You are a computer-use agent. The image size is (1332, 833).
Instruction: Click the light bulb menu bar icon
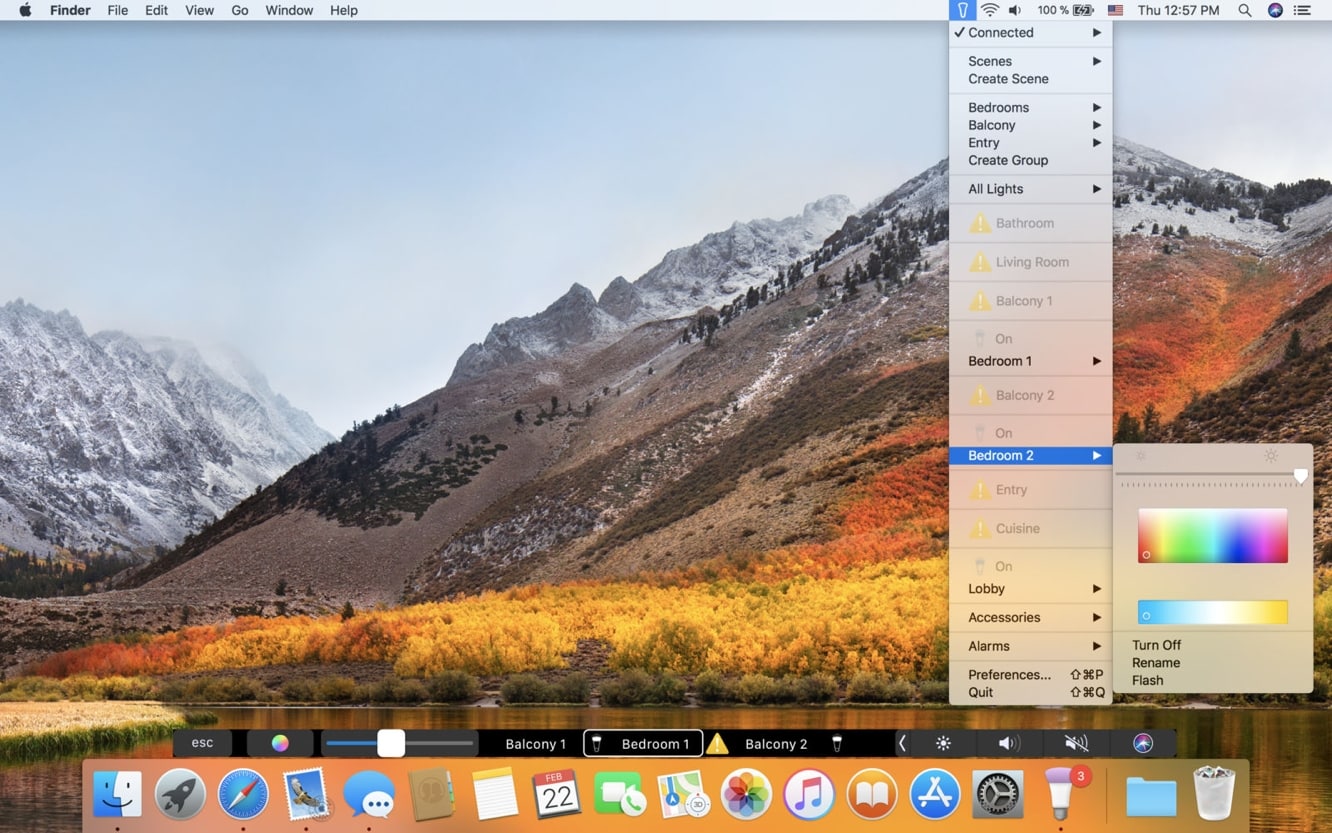(x=962, y=10)
